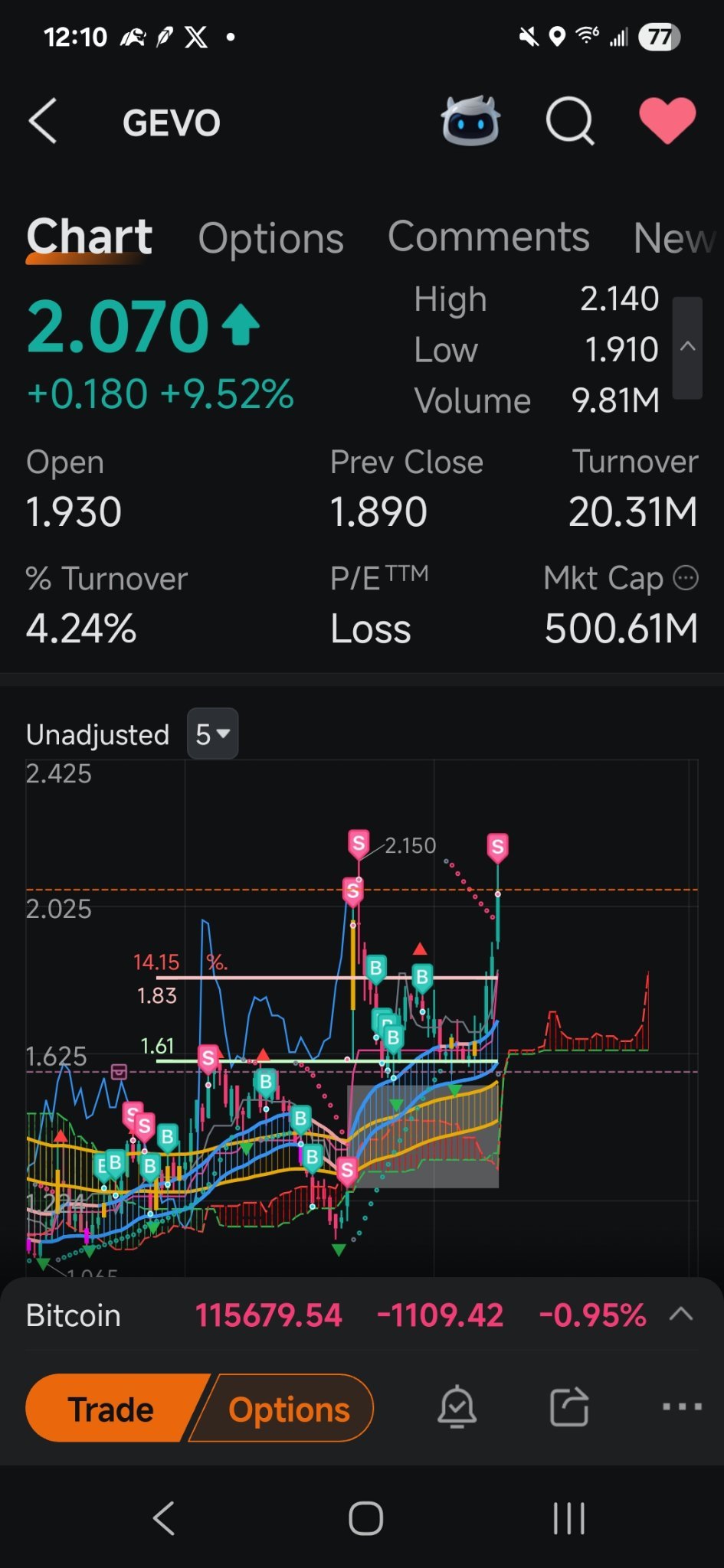
Task: Tap the Android recent apps button
Action: tap(568, 1518)
